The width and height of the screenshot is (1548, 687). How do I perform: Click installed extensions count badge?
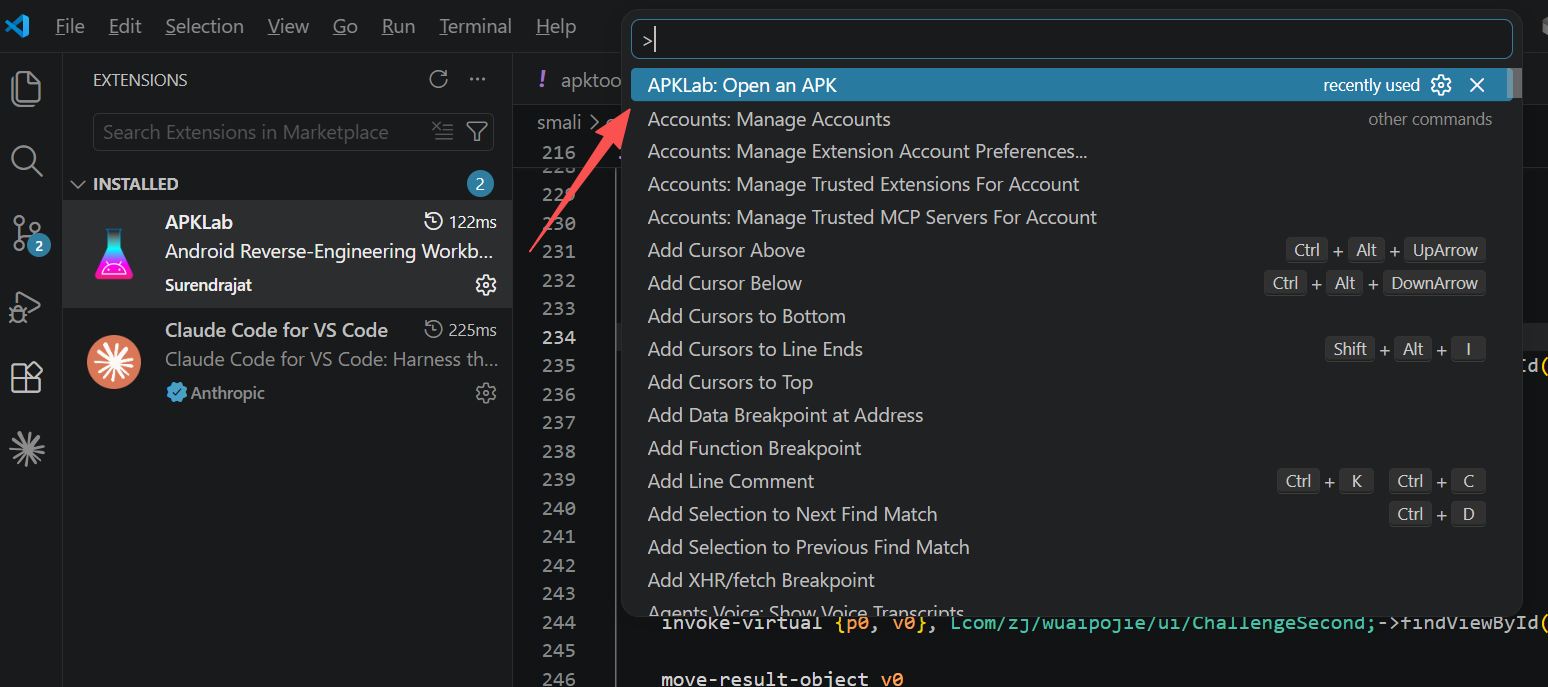pyautogui.click(x=480, y=184)
